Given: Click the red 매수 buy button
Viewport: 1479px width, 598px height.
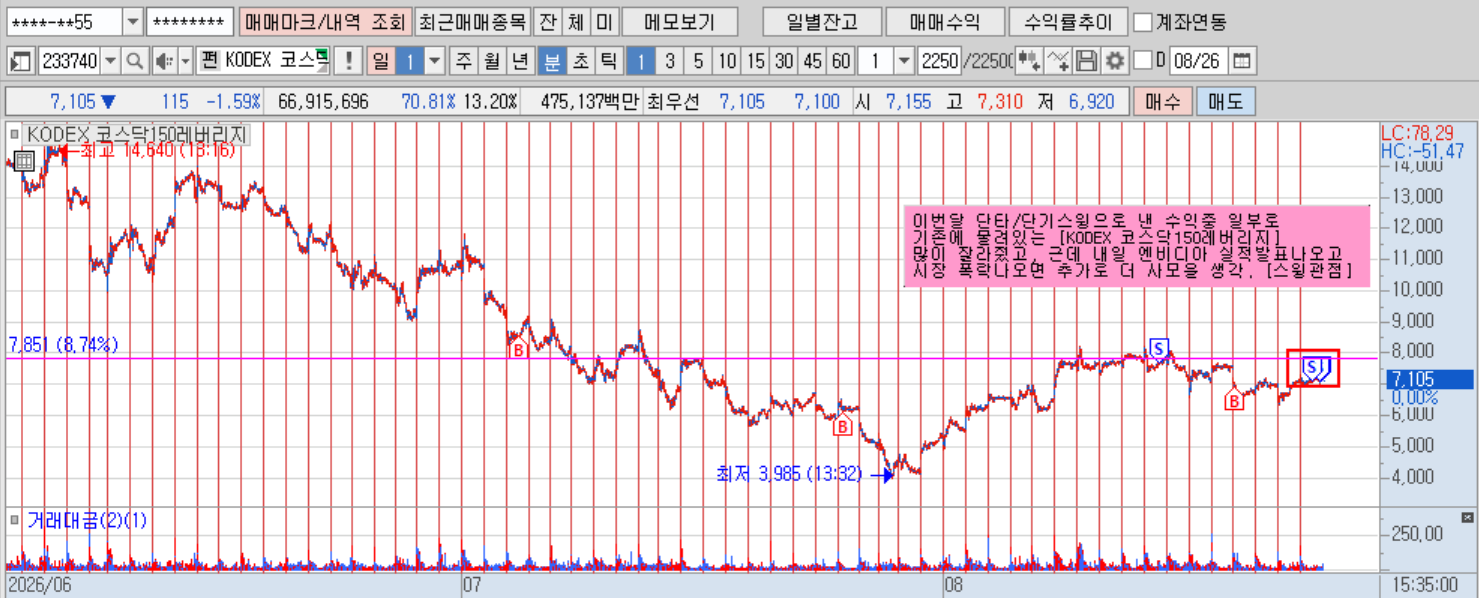Looking at the screenshot, I should [1162, 102].
